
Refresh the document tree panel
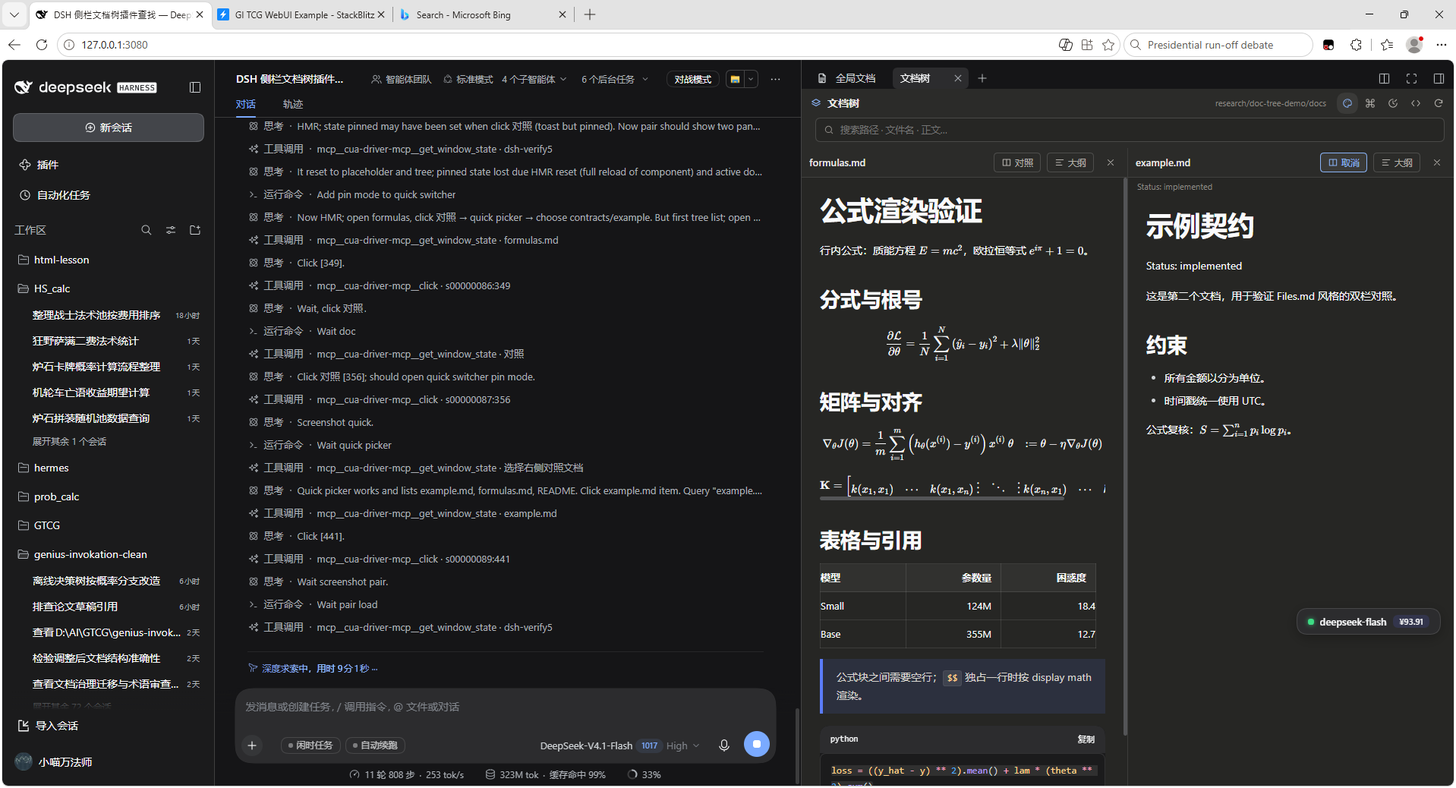point(1439,103)
